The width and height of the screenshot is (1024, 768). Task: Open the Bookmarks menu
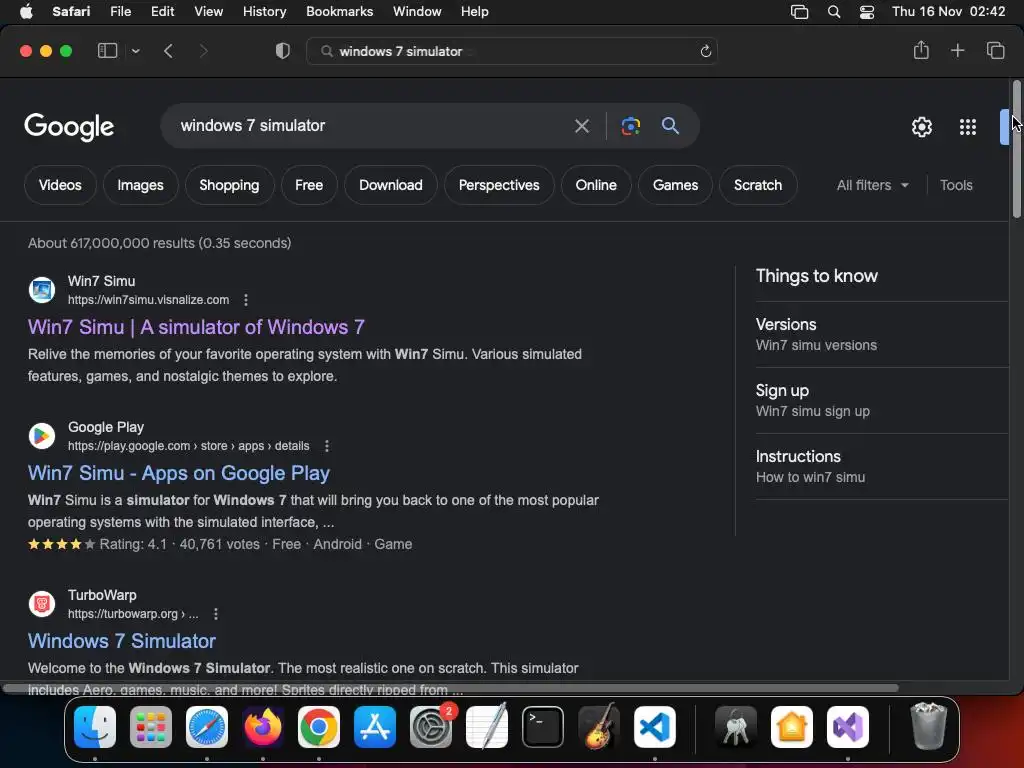340,12
